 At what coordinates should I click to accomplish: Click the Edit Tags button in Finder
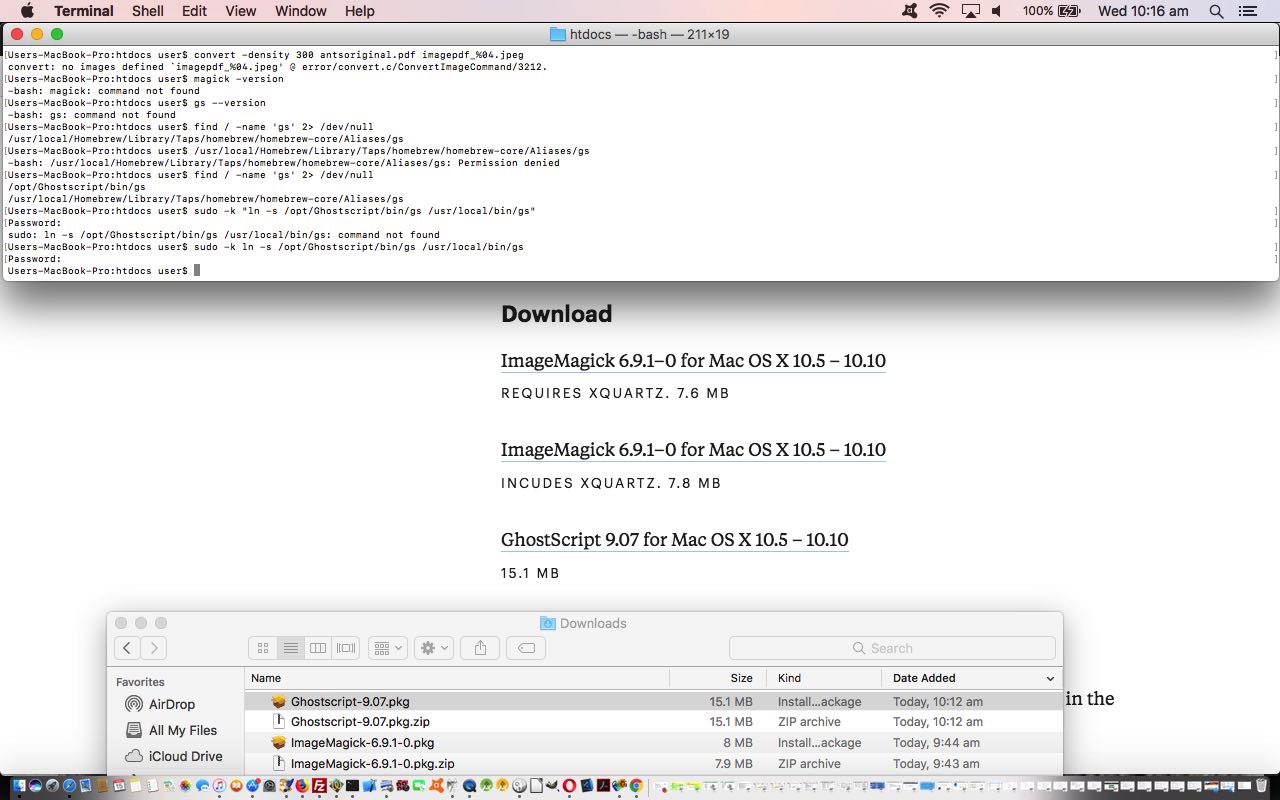[x=526, y=648]
